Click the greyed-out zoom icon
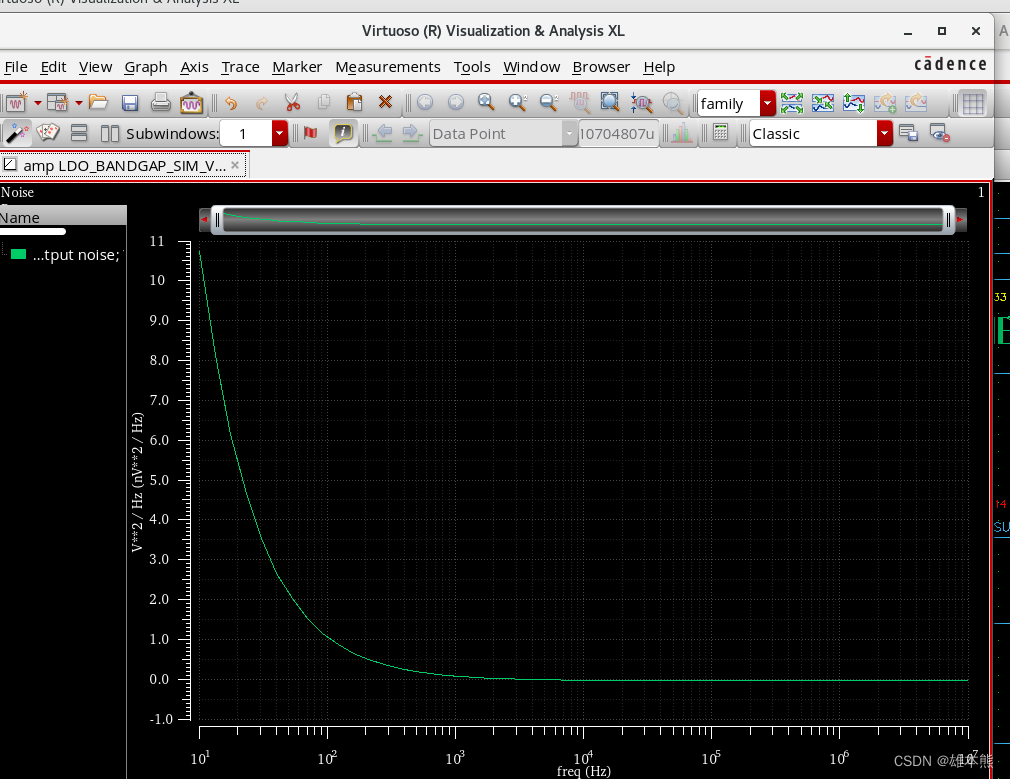 [672, 103]
